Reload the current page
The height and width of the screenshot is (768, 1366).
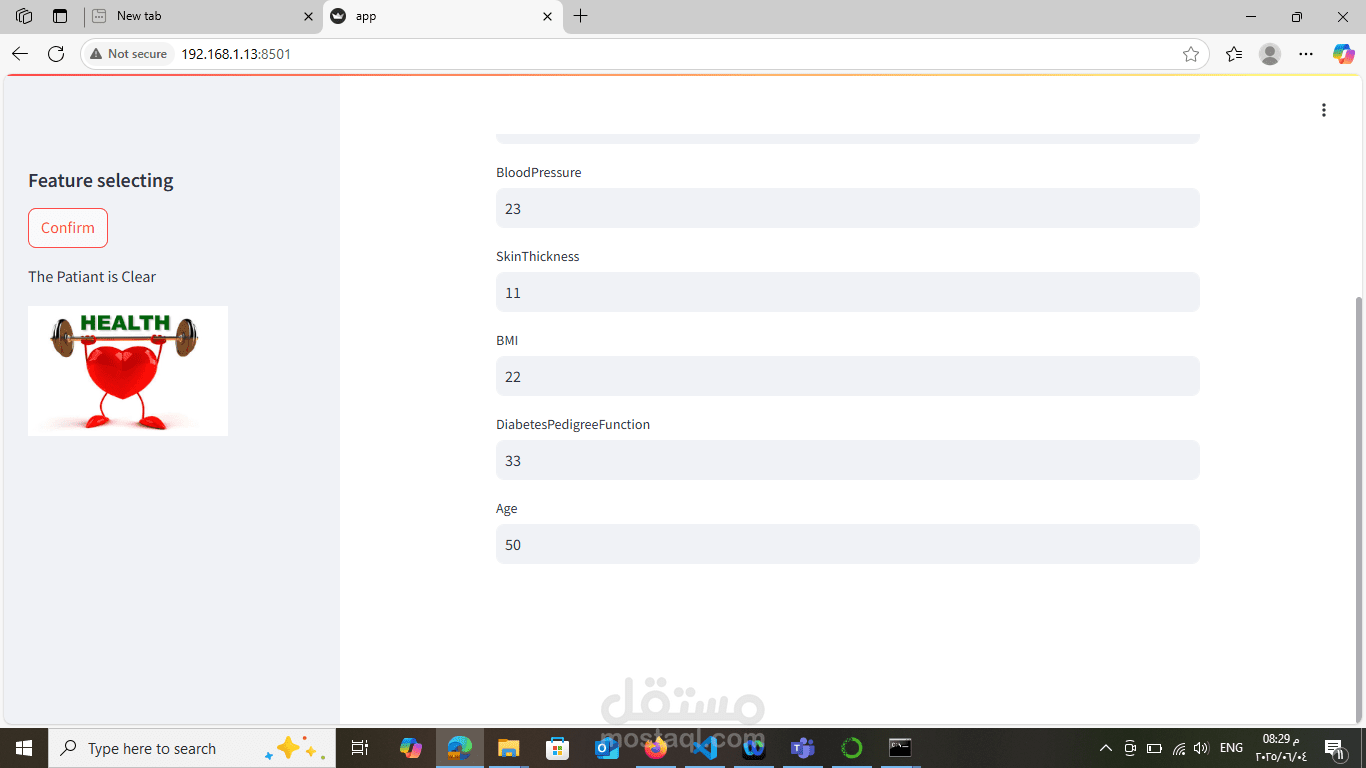point(56,54)
